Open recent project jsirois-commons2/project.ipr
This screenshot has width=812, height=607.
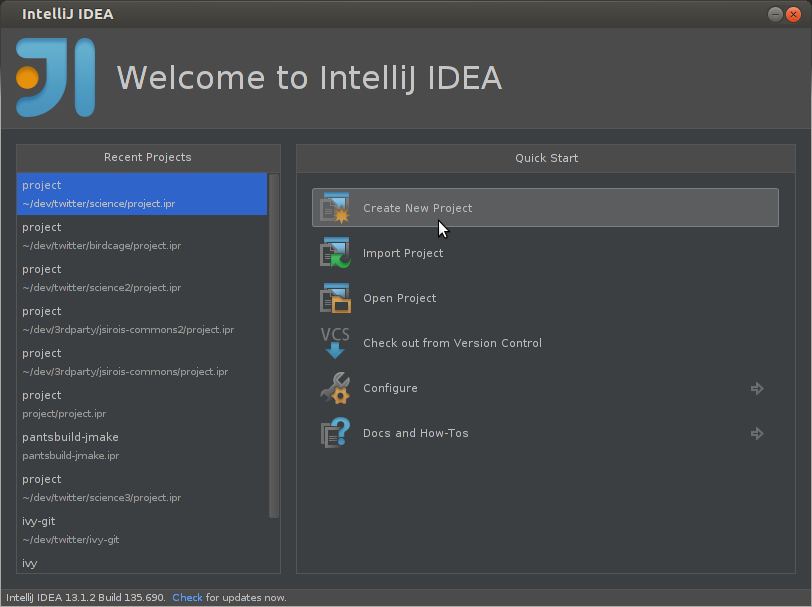[142, 320]
